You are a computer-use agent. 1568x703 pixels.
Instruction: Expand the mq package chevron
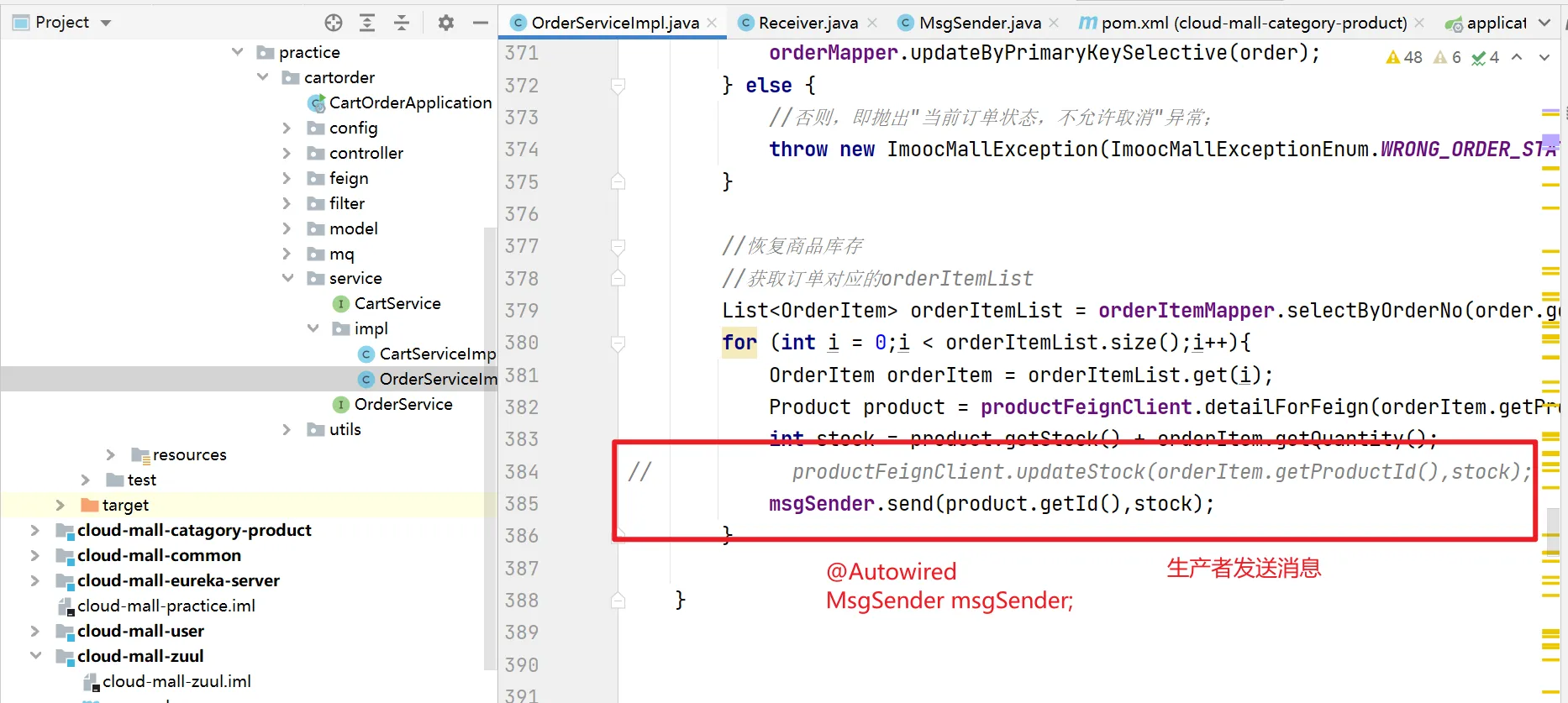tap(287, 254)
